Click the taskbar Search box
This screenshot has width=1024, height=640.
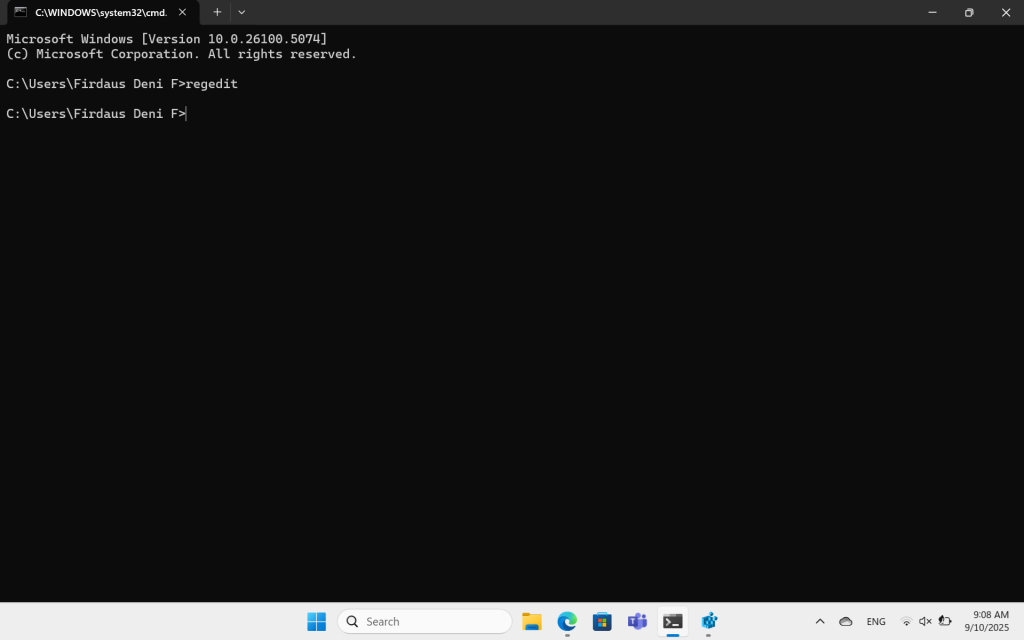[x=424, y=622]
